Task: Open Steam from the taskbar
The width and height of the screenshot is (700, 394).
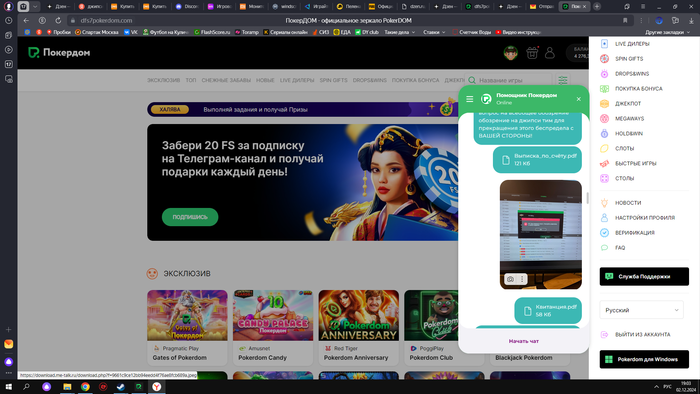Action: pyautogui.click(x=121, y=387)
